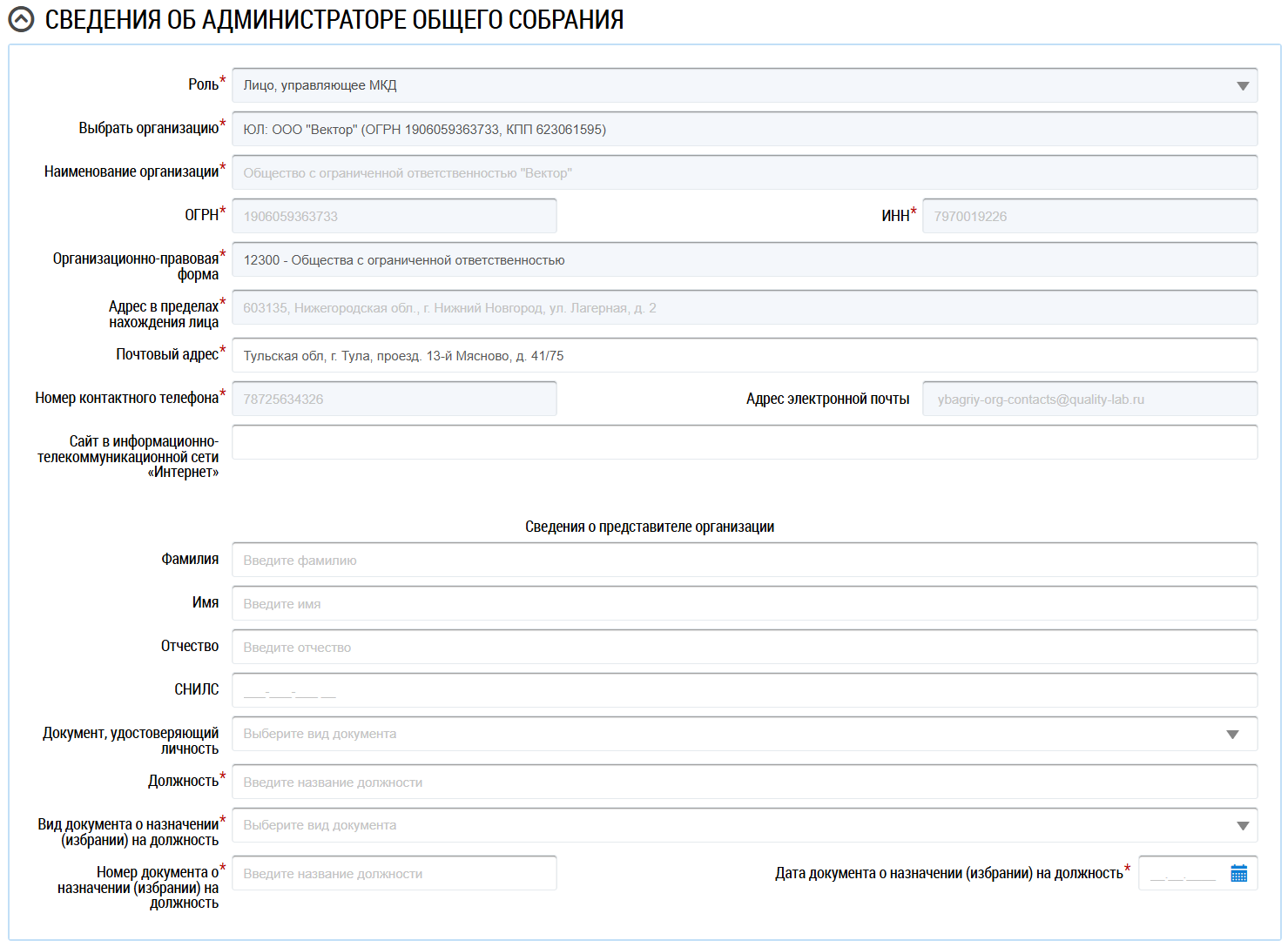Open the Роль dropdown arrow
The width and height of the screenshot is (1288, 947).
click(1242, 85)
